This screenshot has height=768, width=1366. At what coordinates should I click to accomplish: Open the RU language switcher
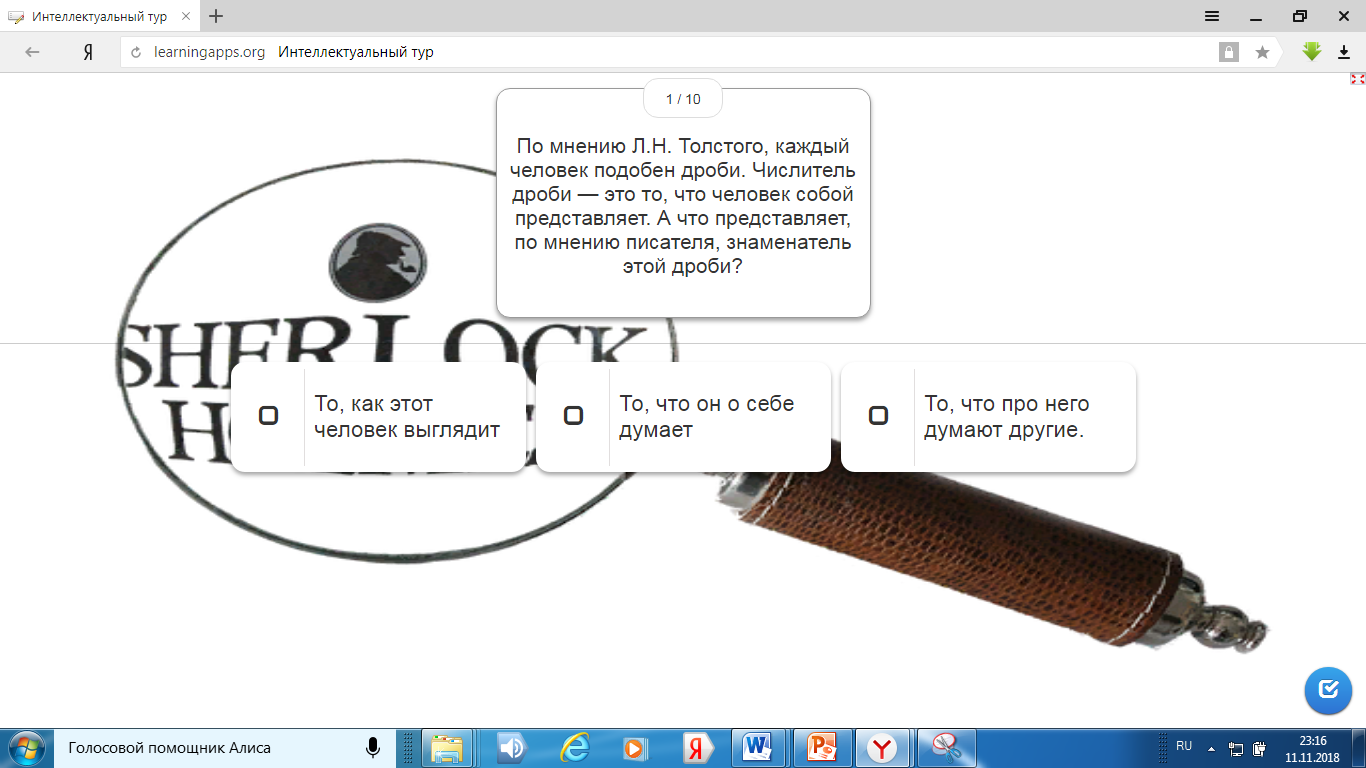tap(1184, 746)
